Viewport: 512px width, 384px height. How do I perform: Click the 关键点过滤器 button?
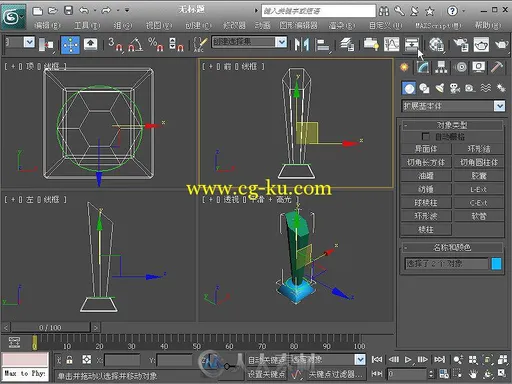335,374
